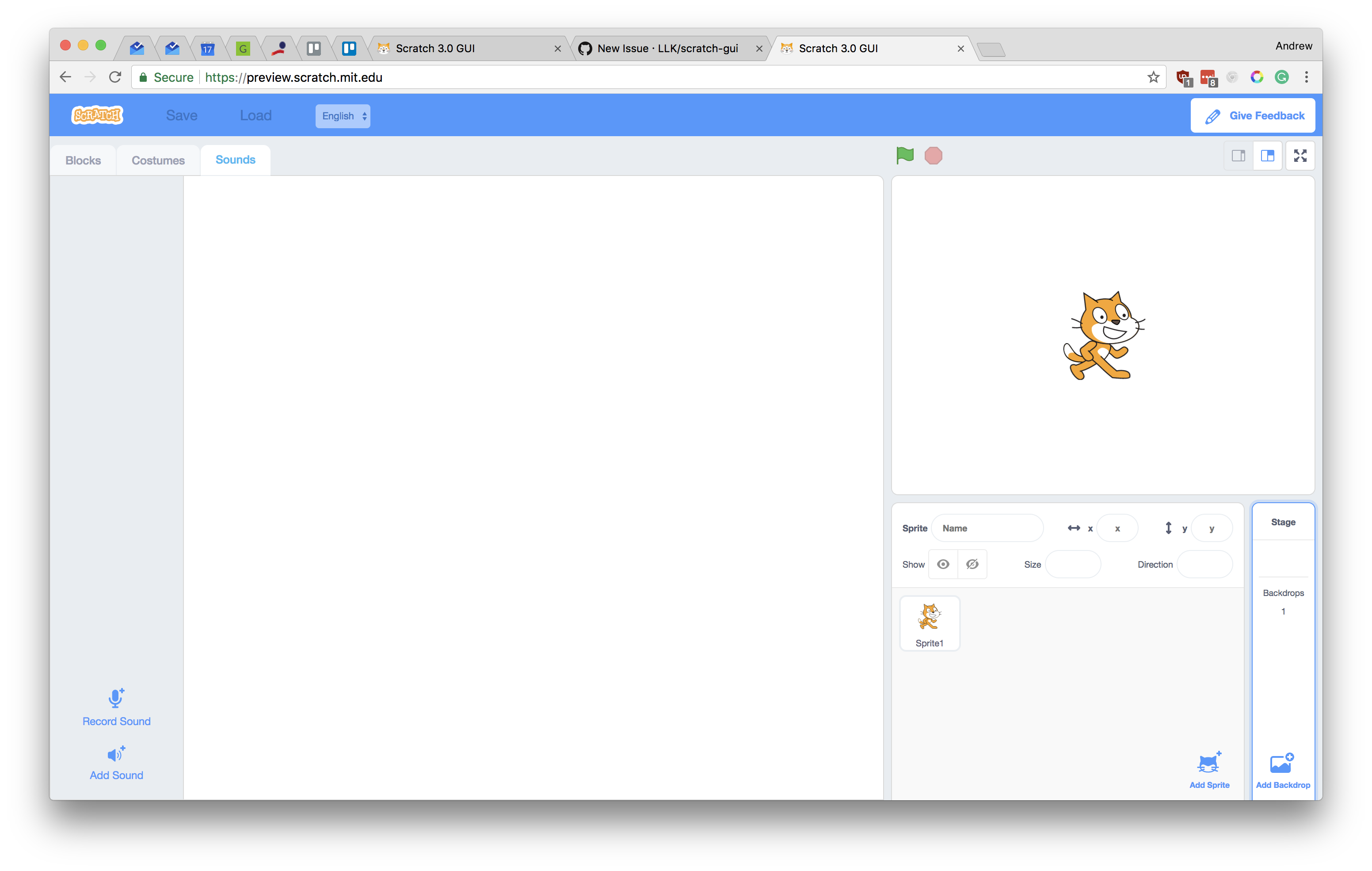This screenshot has width=1372, height=871.
Task: Click the y position input field
Action: point(1211,528)
